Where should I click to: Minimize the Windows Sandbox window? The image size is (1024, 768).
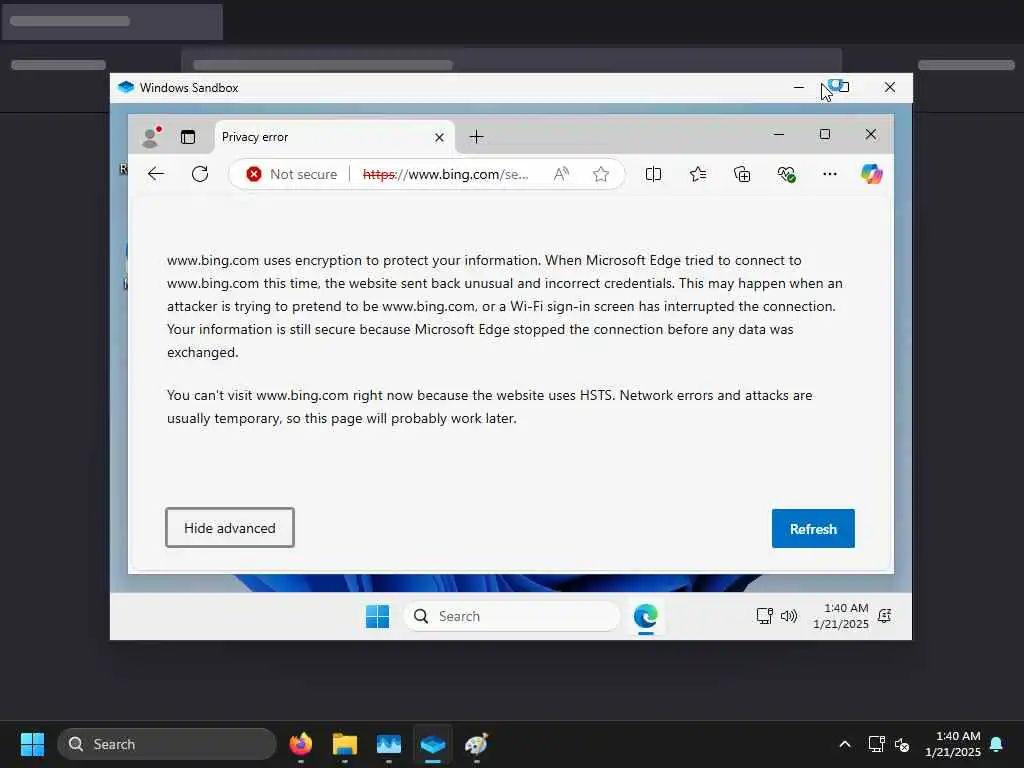pyautogui.click(x=799, y=87)
